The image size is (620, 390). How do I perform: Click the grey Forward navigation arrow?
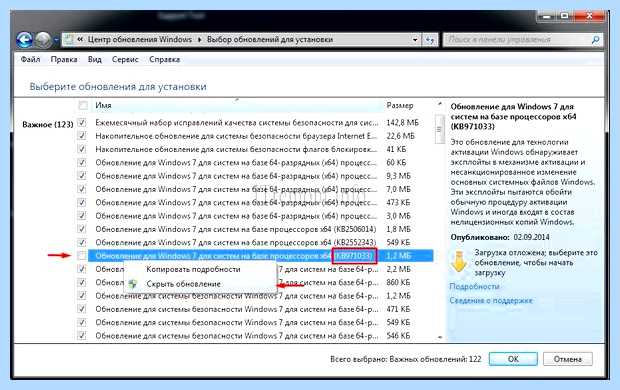[x=43, y=40]
